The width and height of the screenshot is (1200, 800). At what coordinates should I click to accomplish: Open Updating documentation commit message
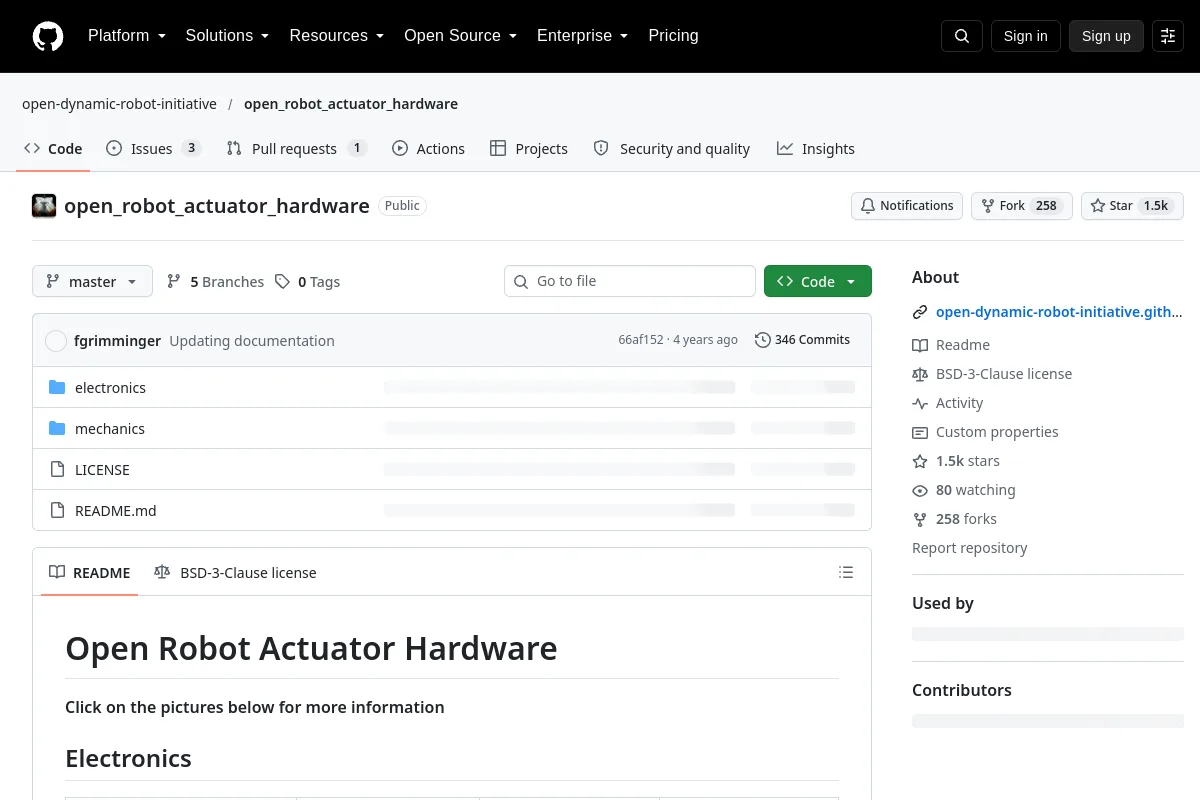[252, 341]
